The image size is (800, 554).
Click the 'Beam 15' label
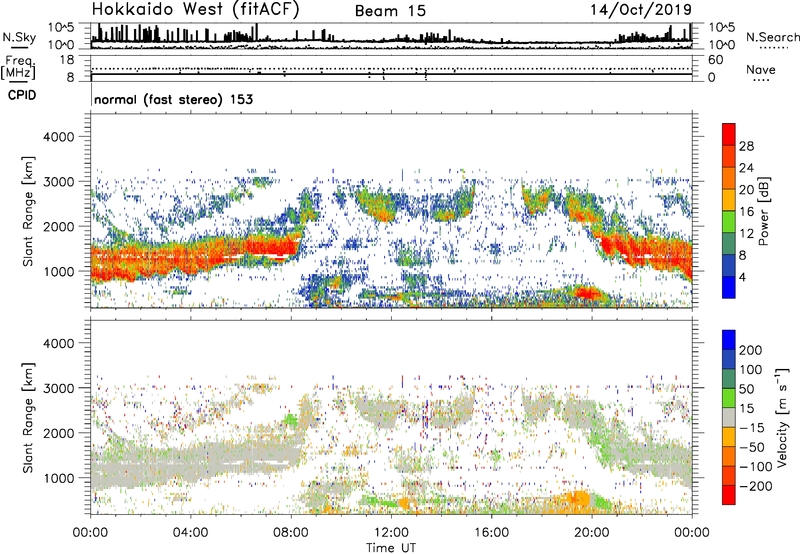(x=390, y=11)
